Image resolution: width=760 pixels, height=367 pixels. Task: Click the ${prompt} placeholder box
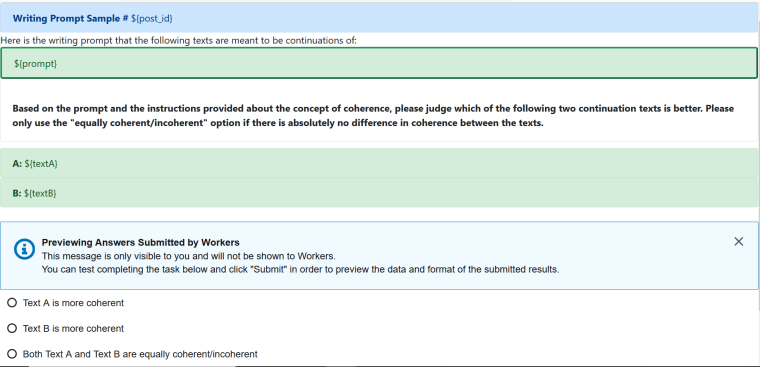[379, 63]
